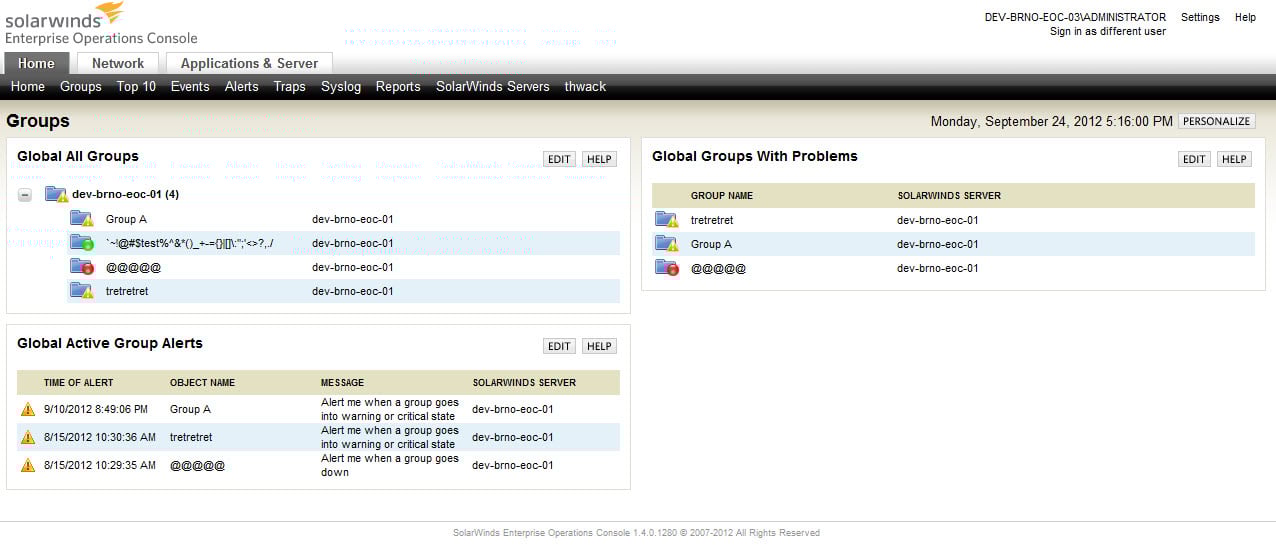Click @@@@@ object name in alerts
The width and height of the screenshot is (1276, 549).
197,465
